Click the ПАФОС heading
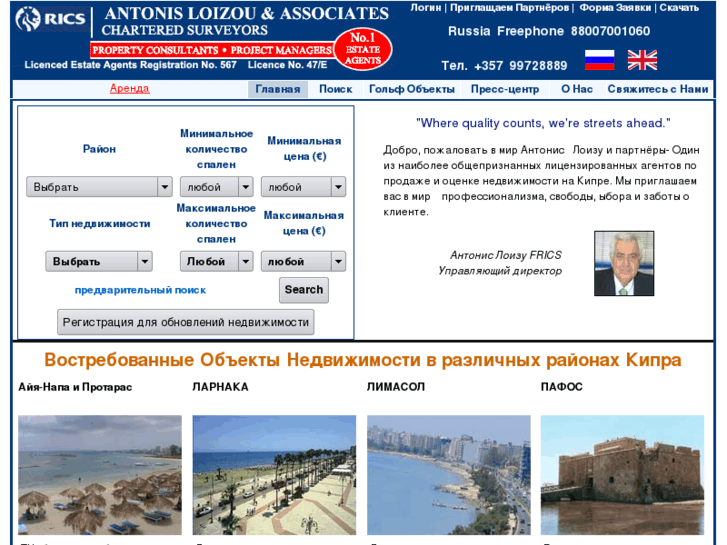Viewport: 727px width, 545px height. click(561, 387)
